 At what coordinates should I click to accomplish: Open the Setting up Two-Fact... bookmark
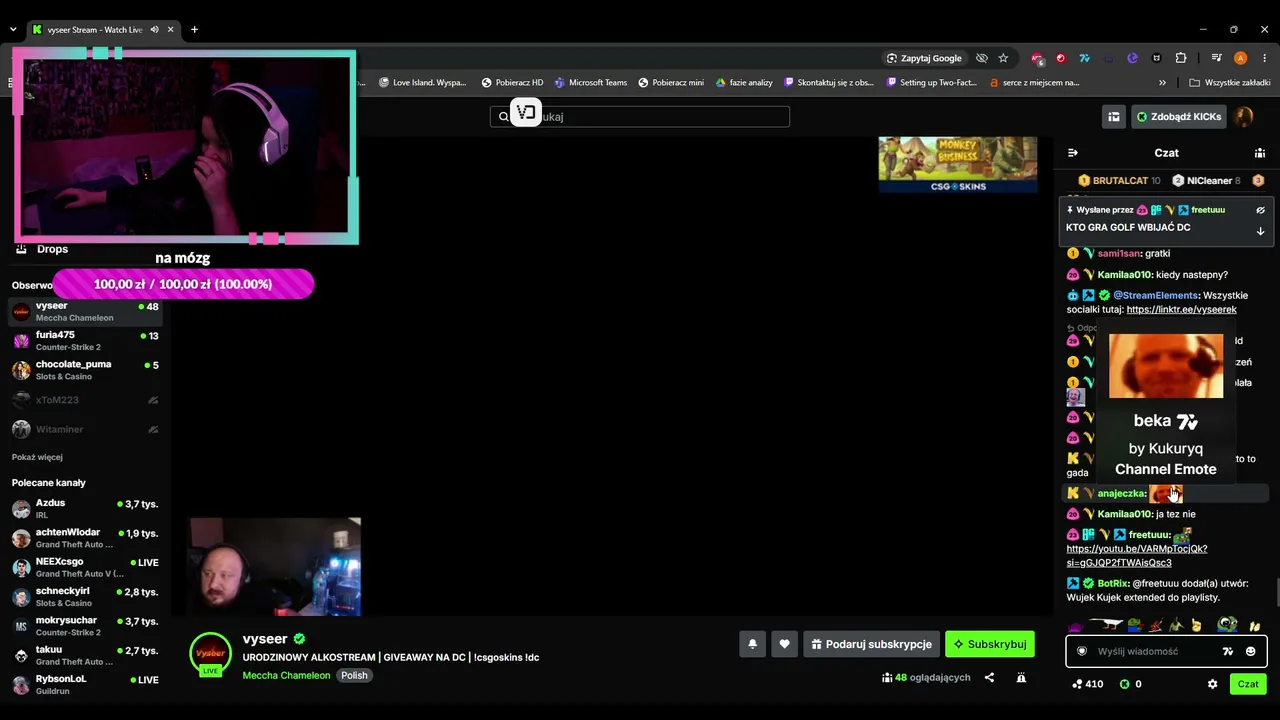coord(930,82)
